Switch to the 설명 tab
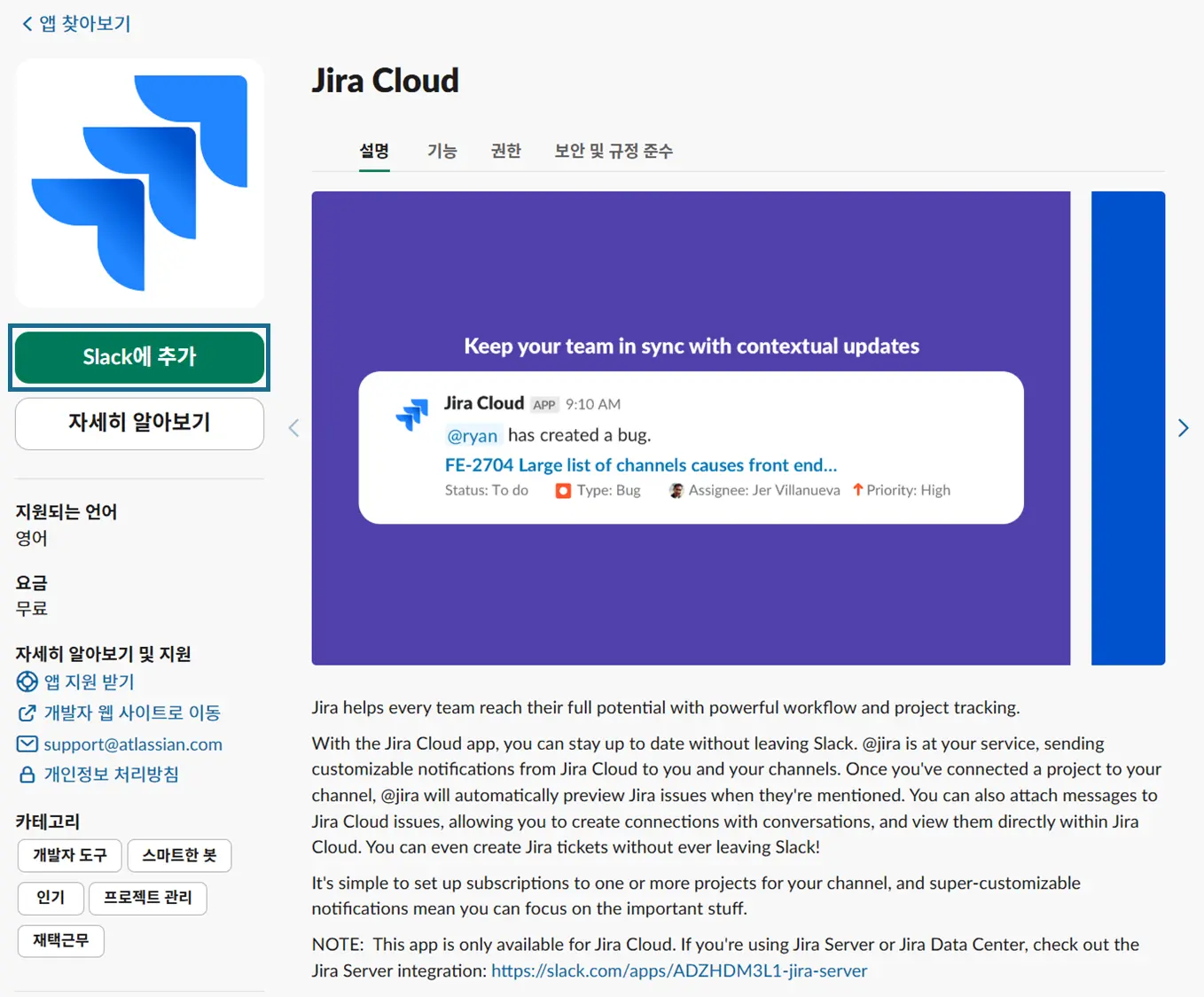This screenshot has height=997, width=1204. pyautogui.click(x=374, y=151)
